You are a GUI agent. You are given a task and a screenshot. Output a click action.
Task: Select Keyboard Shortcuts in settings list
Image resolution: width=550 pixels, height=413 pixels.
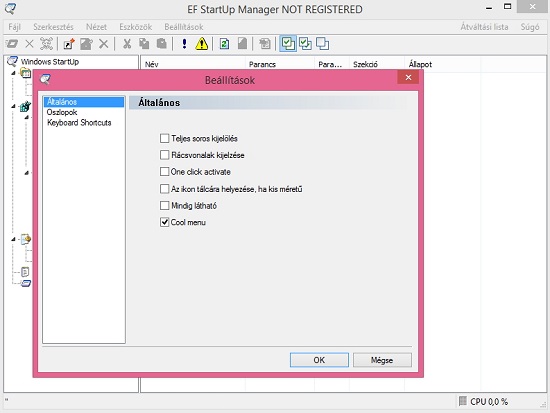[79, 123]
